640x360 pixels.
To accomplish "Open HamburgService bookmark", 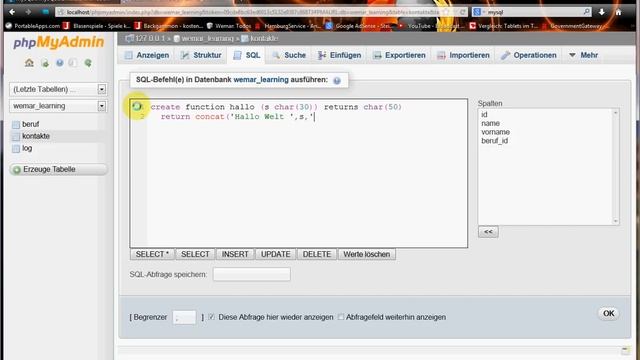I will 288,26.
